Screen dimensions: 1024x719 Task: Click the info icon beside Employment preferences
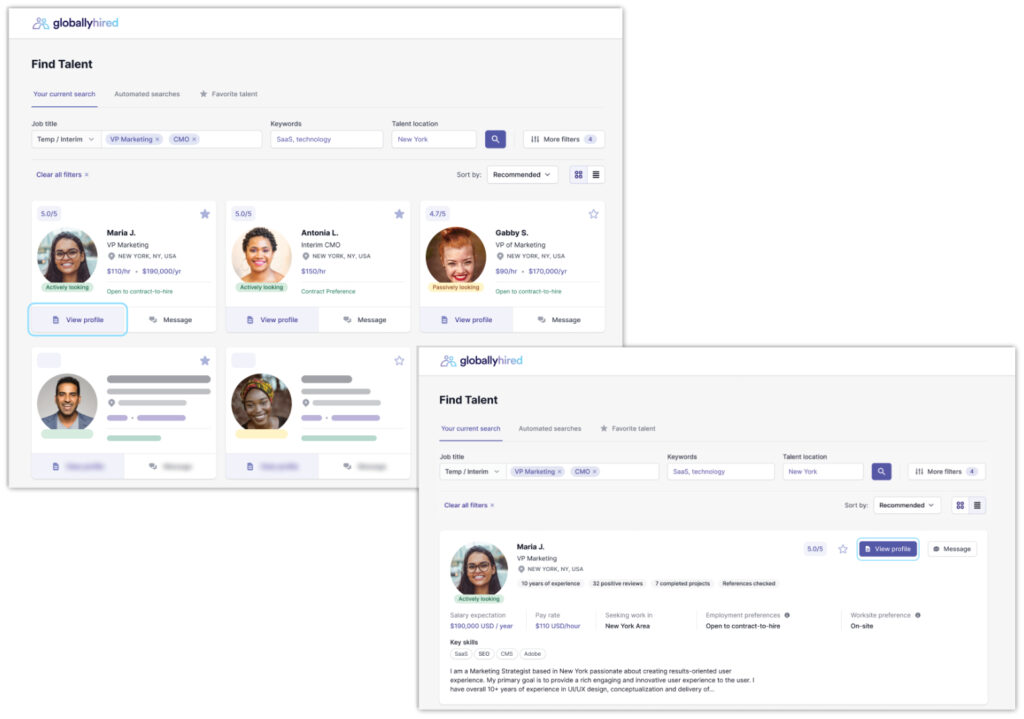(787, 615)
